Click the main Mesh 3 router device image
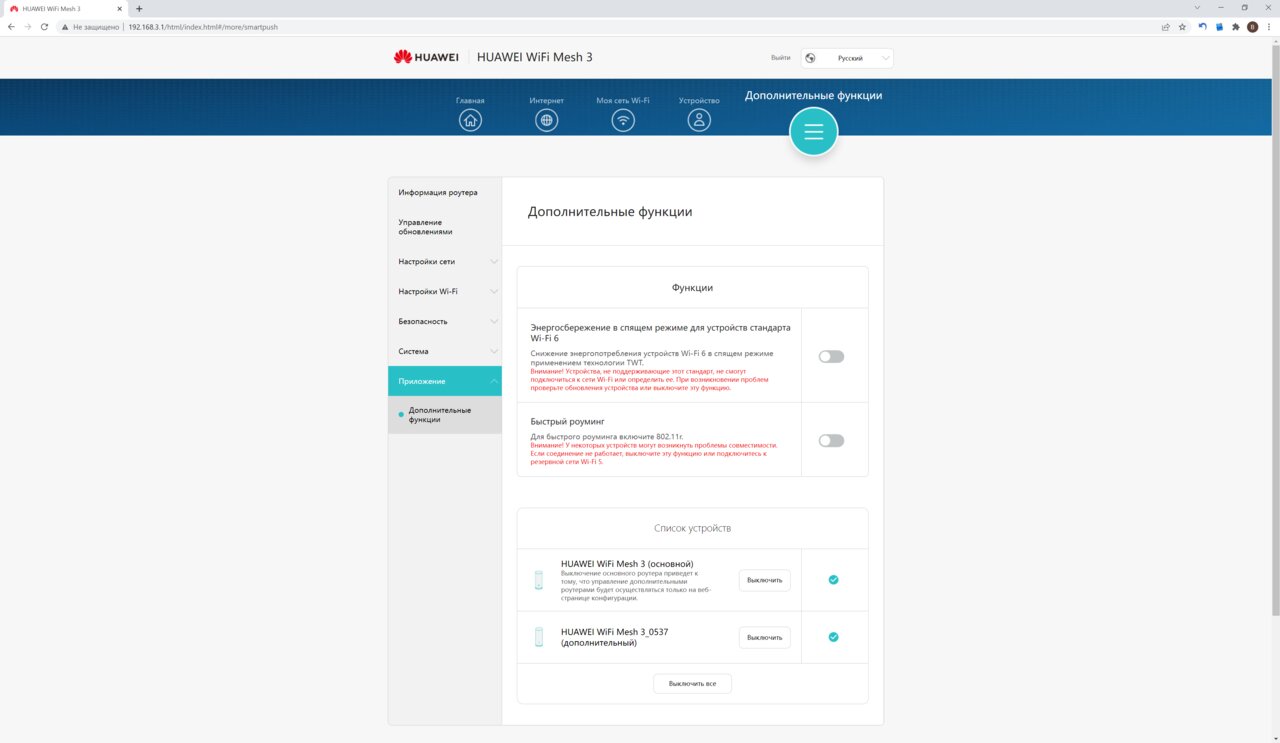Image resolution: width=1280 pixels, height=743 pixels. click(x=538, y=580)
